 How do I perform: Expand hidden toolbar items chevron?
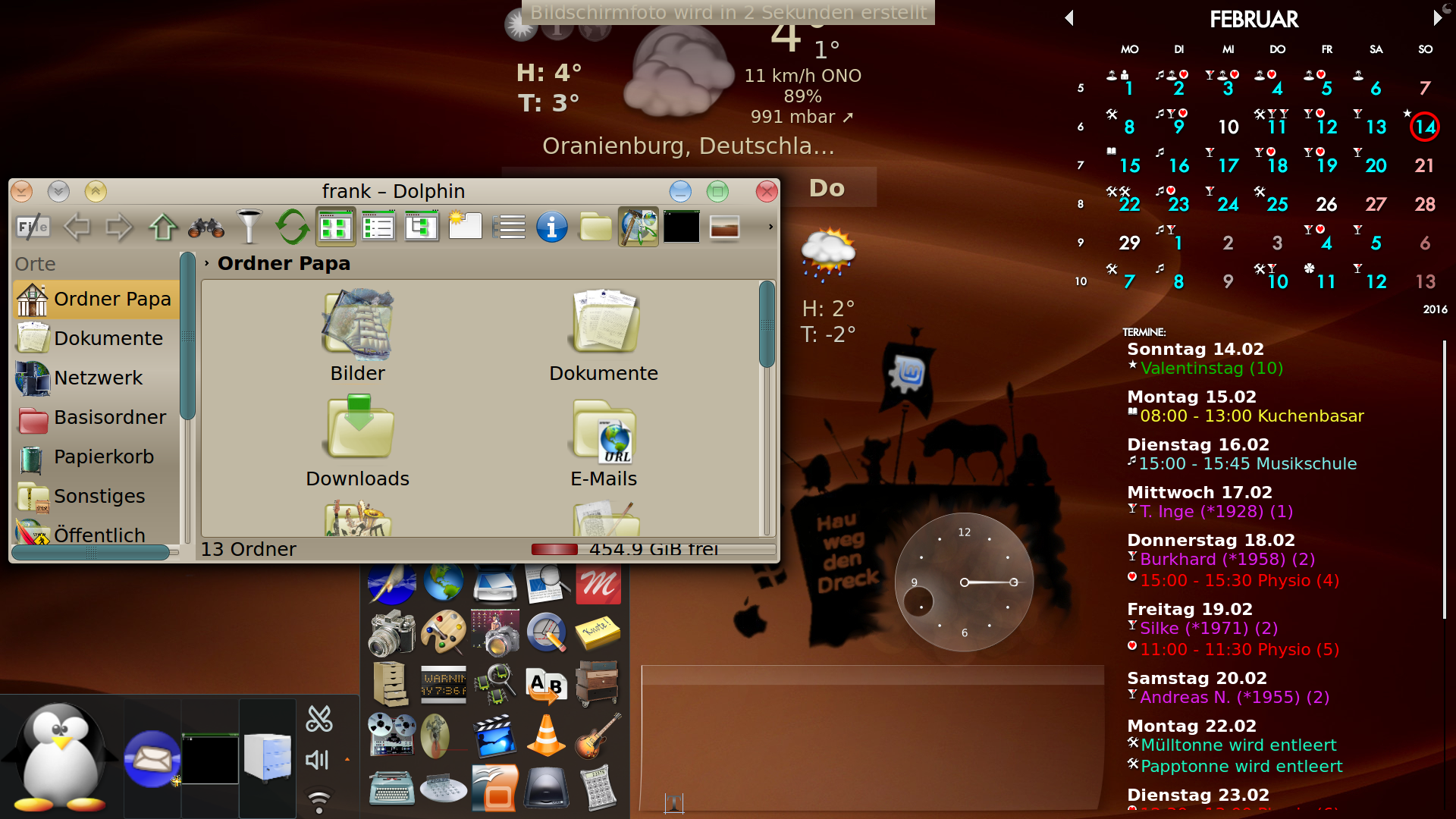coord(770,227)
